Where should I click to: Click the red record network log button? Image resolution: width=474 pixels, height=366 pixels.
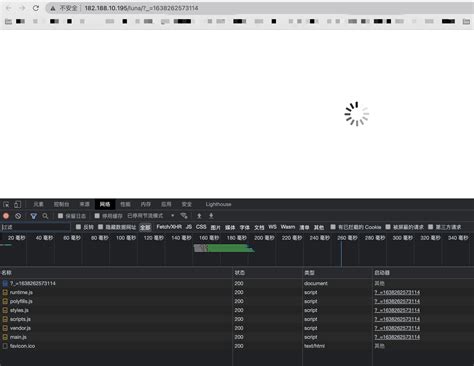point(6,216)
